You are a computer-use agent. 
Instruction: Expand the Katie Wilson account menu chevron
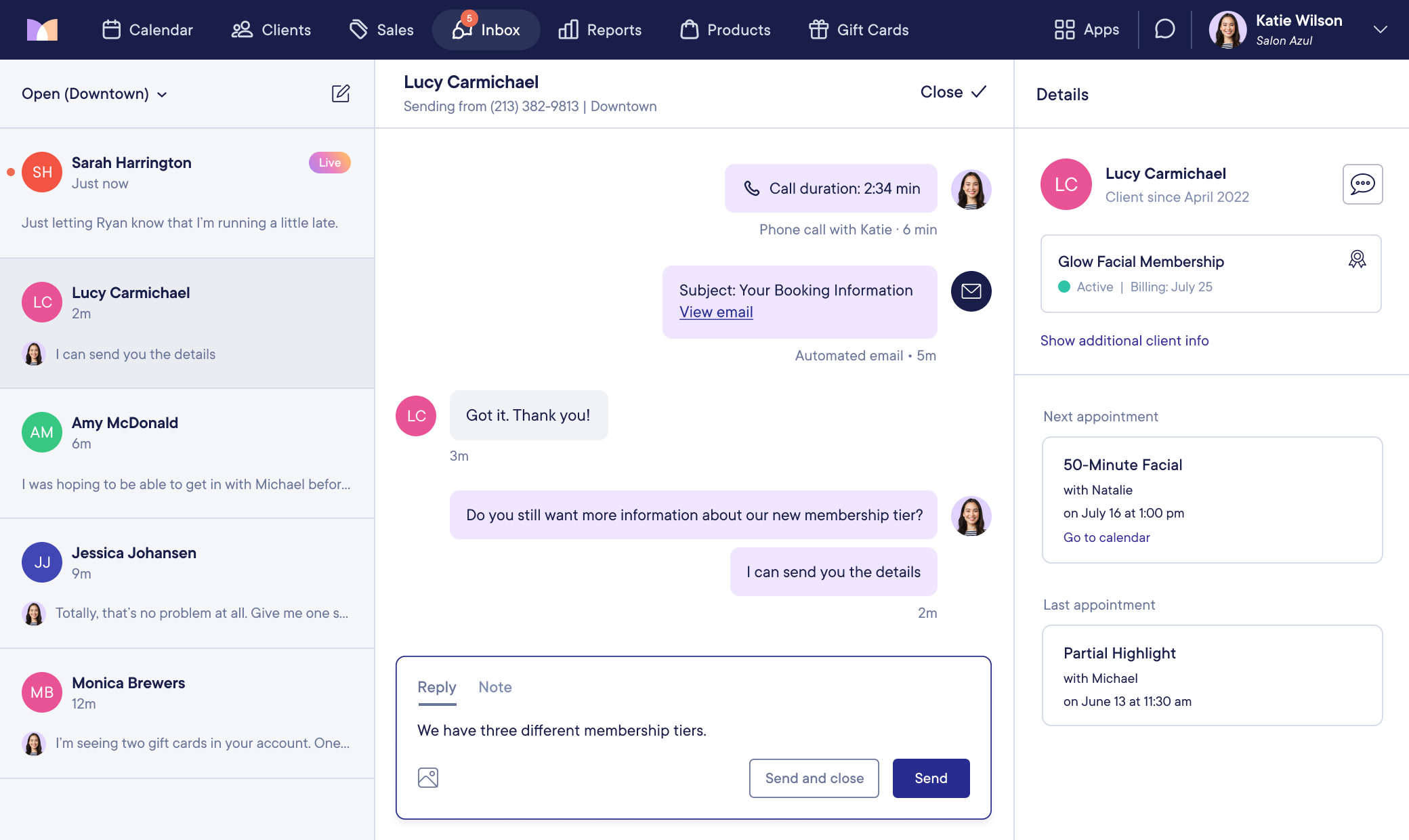point(1380,30)
